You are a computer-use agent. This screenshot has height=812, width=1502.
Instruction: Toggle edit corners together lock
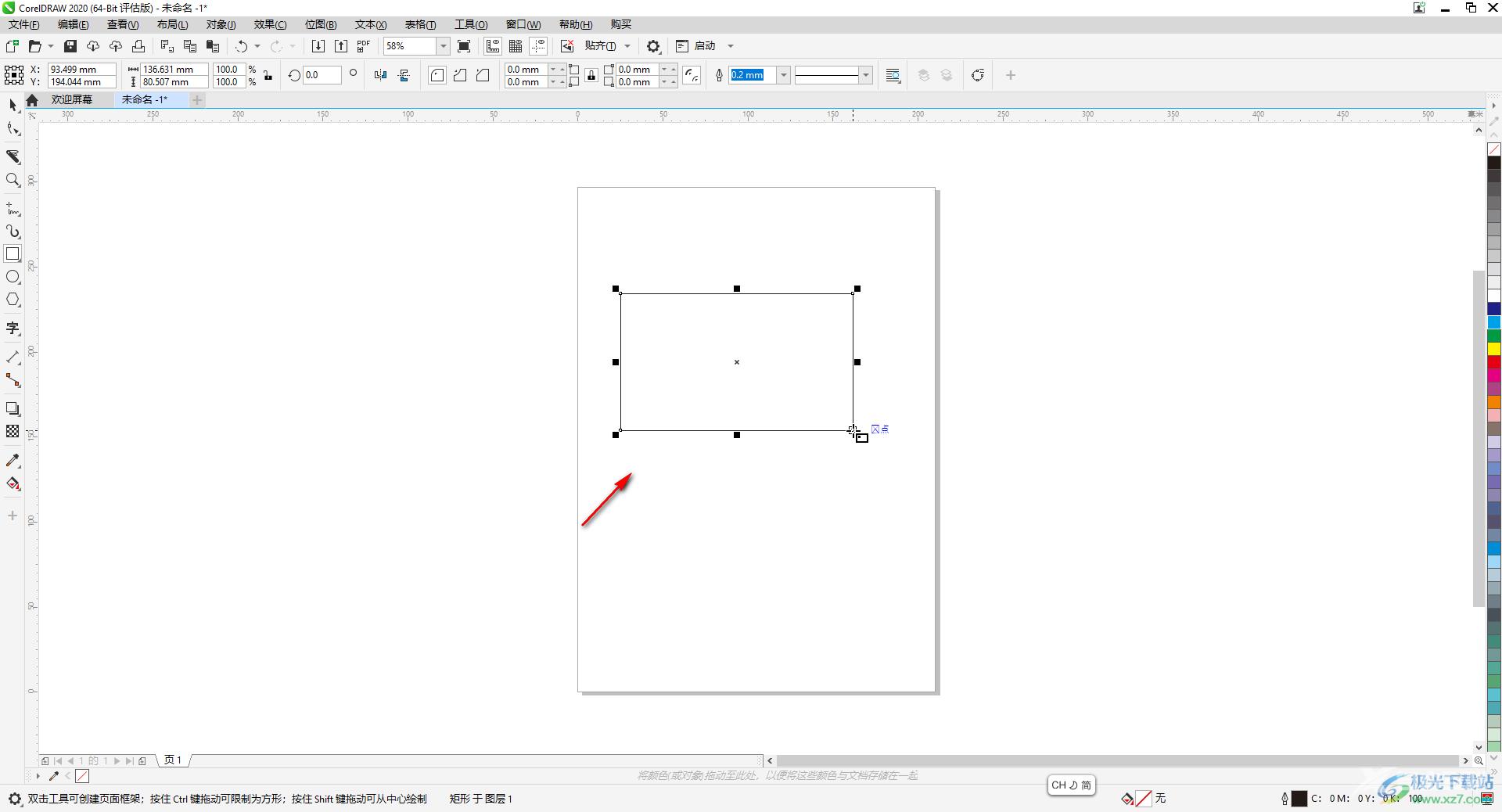point(591,76)
